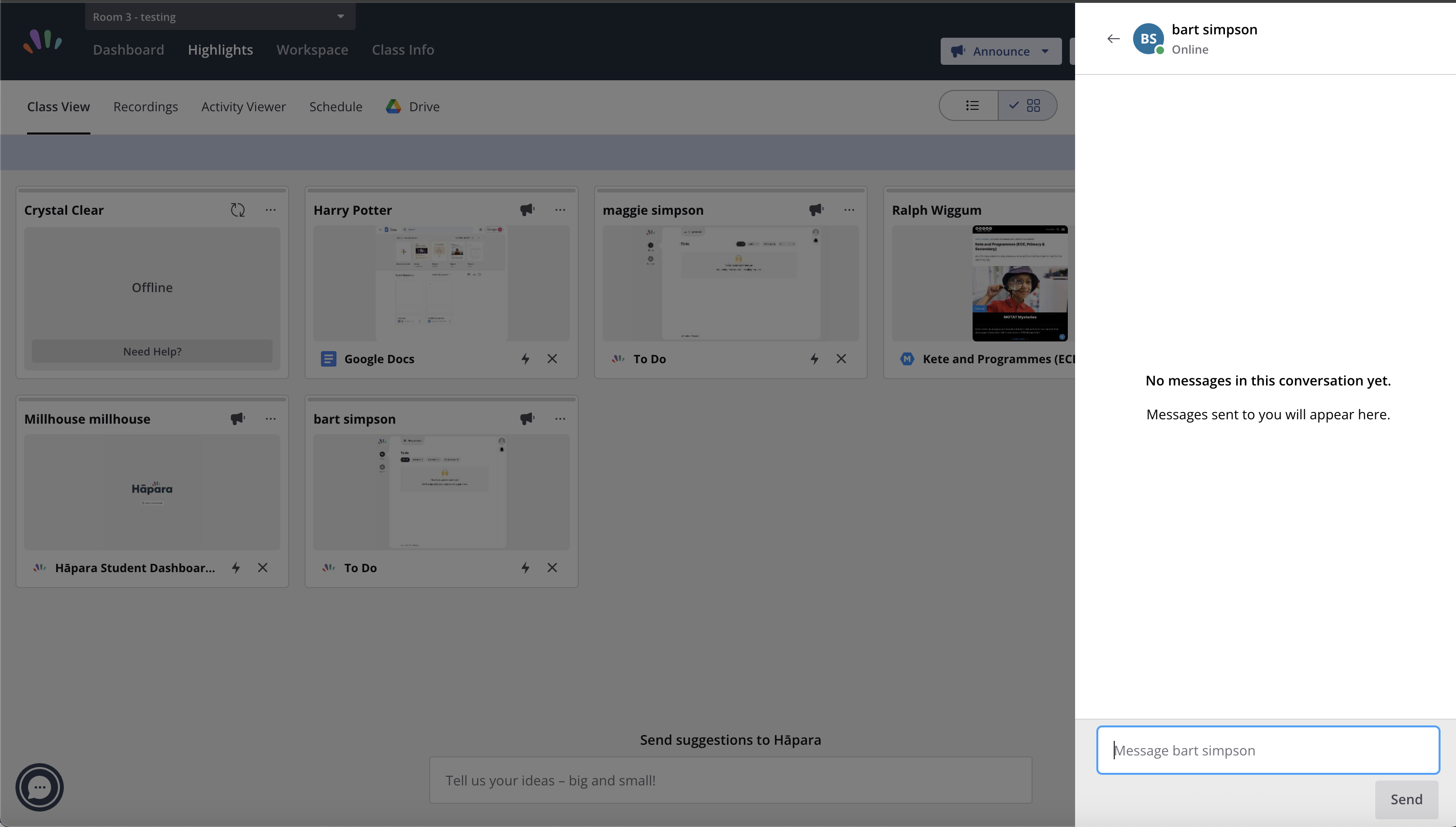Open the Drive tab
This screenshot has width=1456, height=827.
[413, 107]
